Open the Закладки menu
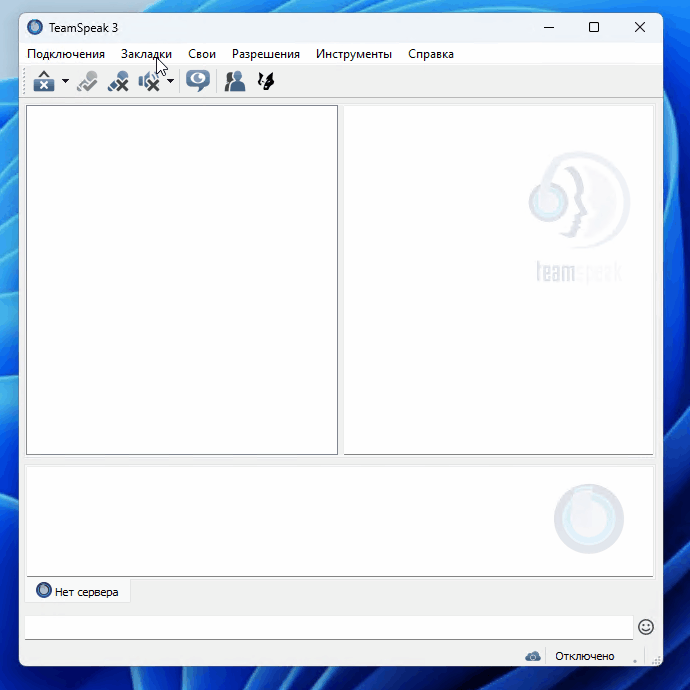Image resolution: width=690 pixels, height=690 pixels. [146, 54]
